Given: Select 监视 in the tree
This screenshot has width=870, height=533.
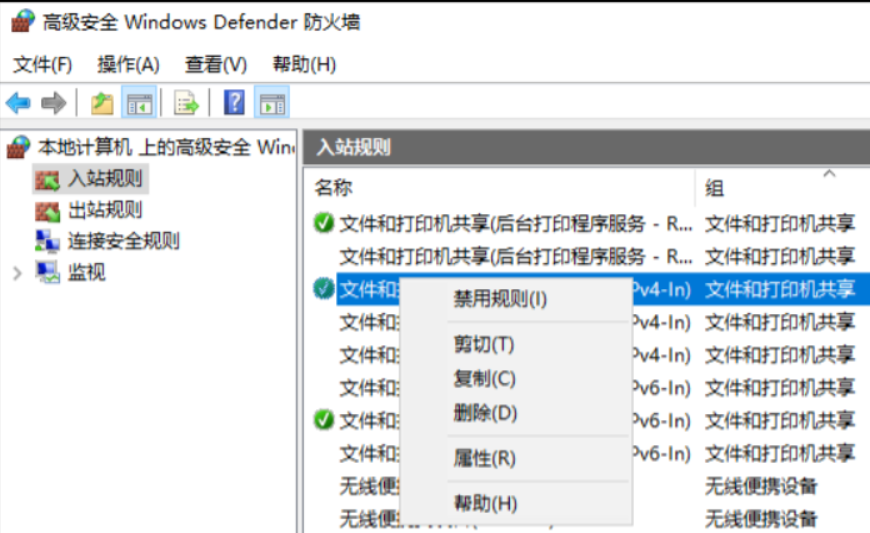Looking at the screenshot, I should pyautogui.click(x=87, y=272).
